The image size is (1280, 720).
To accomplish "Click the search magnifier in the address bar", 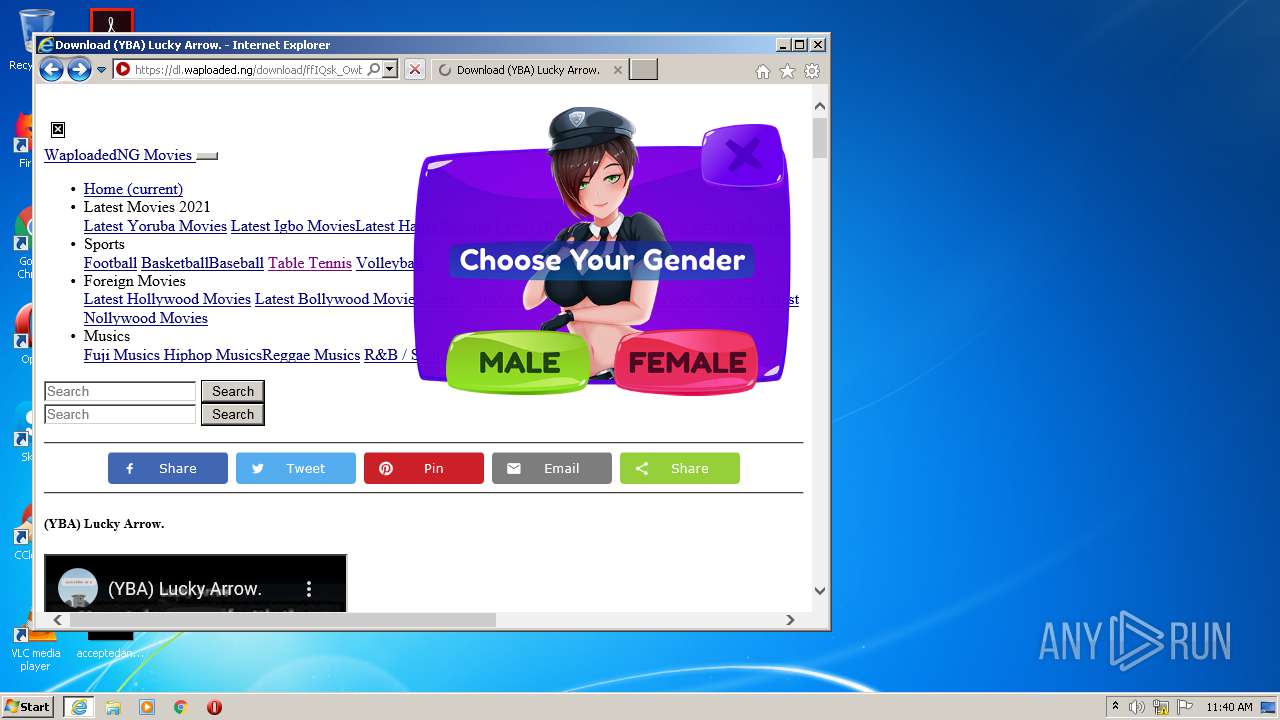I will click(374, 70).
